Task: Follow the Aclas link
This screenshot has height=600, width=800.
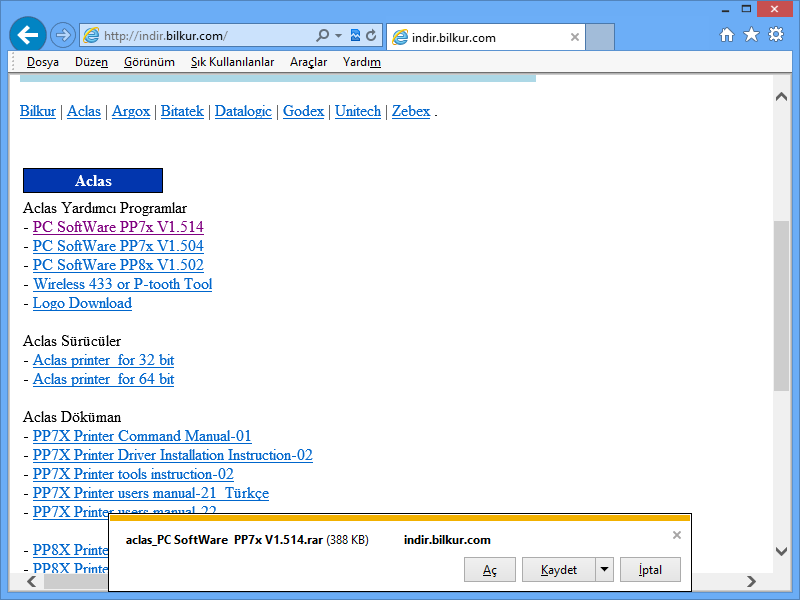Action: click(84, 111)
